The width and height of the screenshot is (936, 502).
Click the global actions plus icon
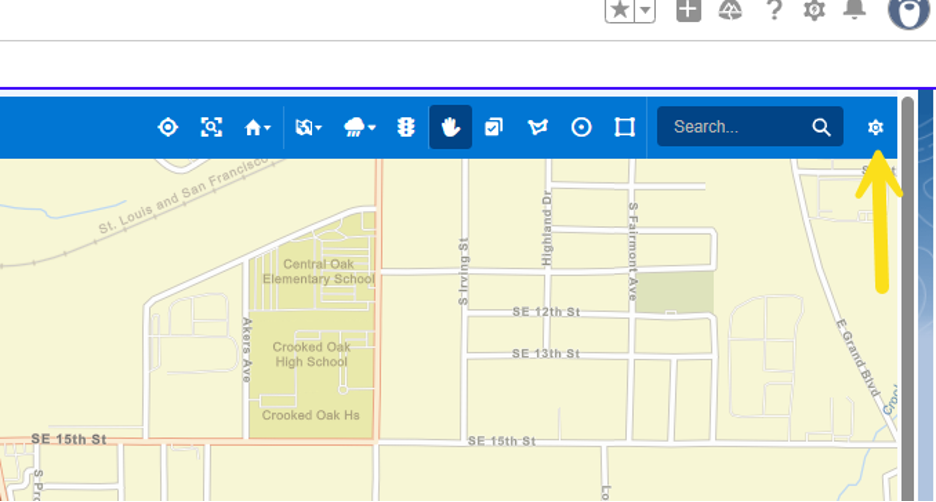point(688,10)
